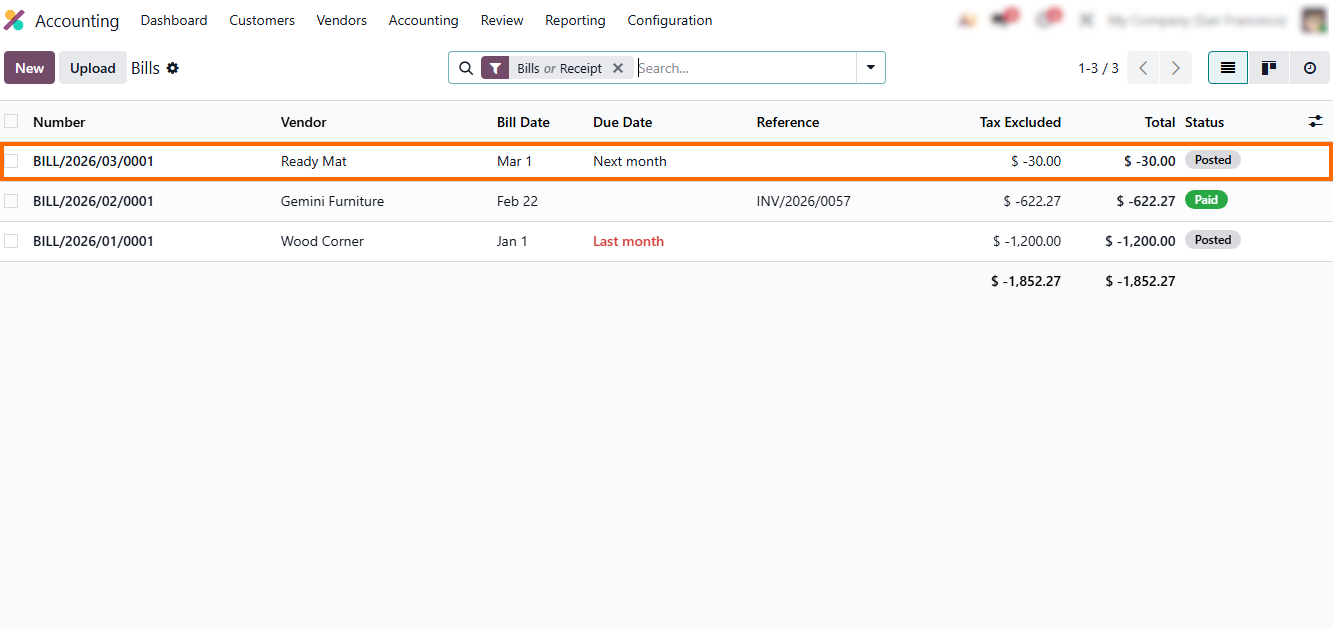Click the Upload button

coord(93,68)
